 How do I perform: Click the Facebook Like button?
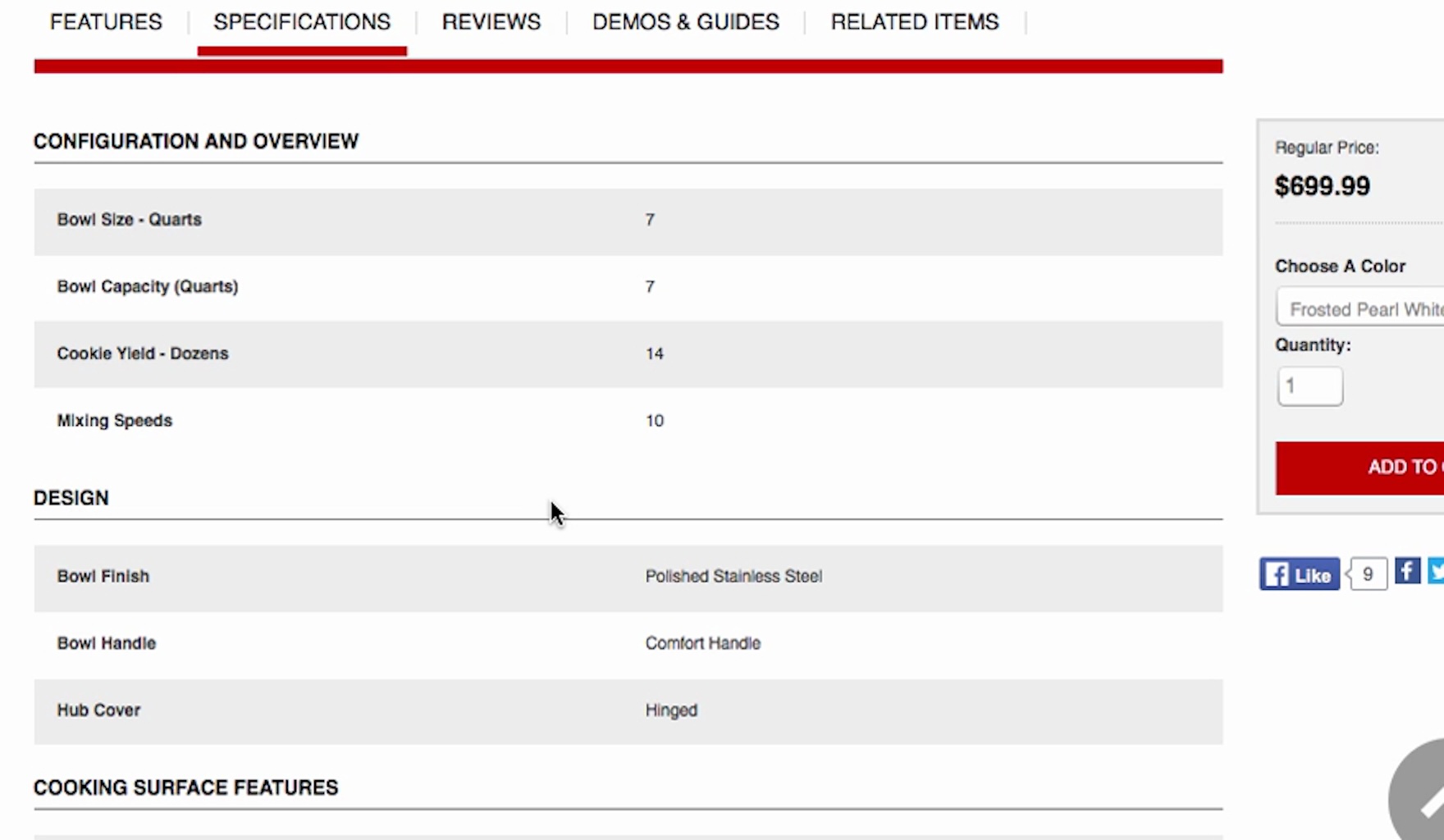pyautogui.click(x=1299, y=574)
